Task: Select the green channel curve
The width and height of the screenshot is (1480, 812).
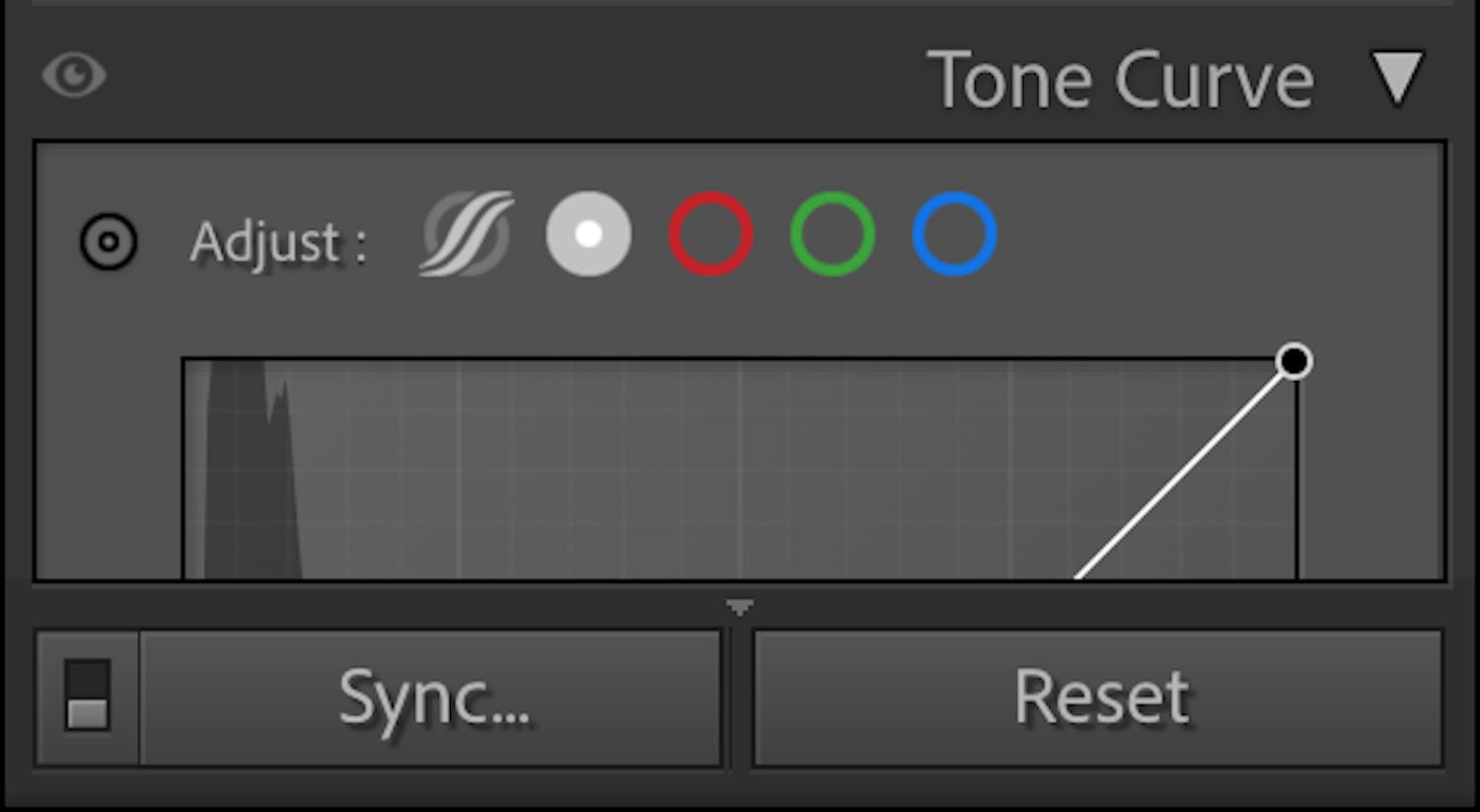Action: pos(832,235)
